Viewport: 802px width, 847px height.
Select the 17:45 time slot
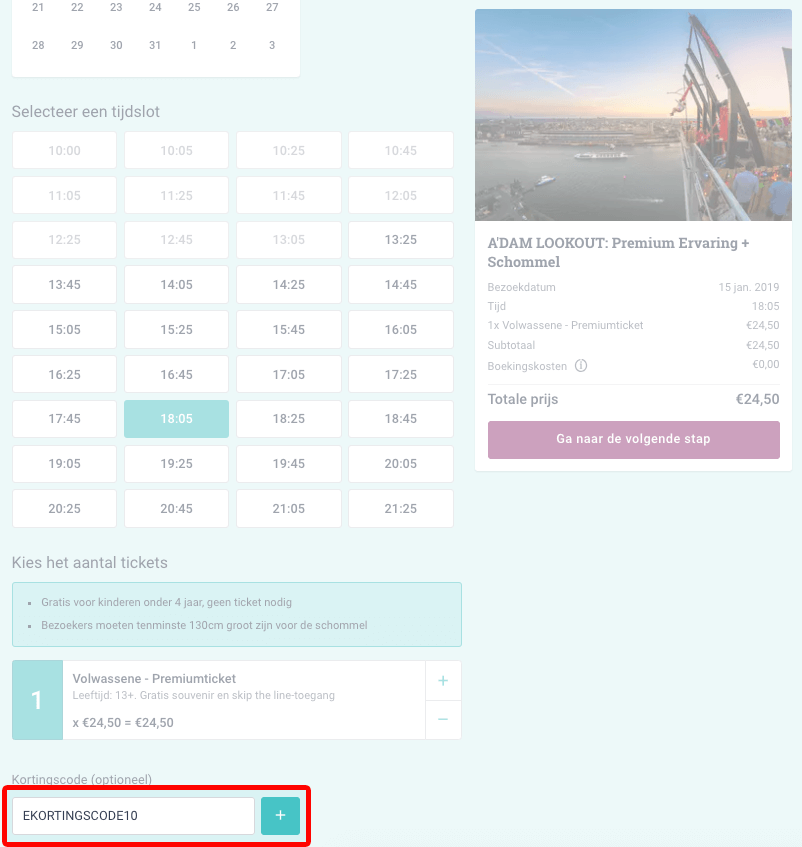click(64, 419)
